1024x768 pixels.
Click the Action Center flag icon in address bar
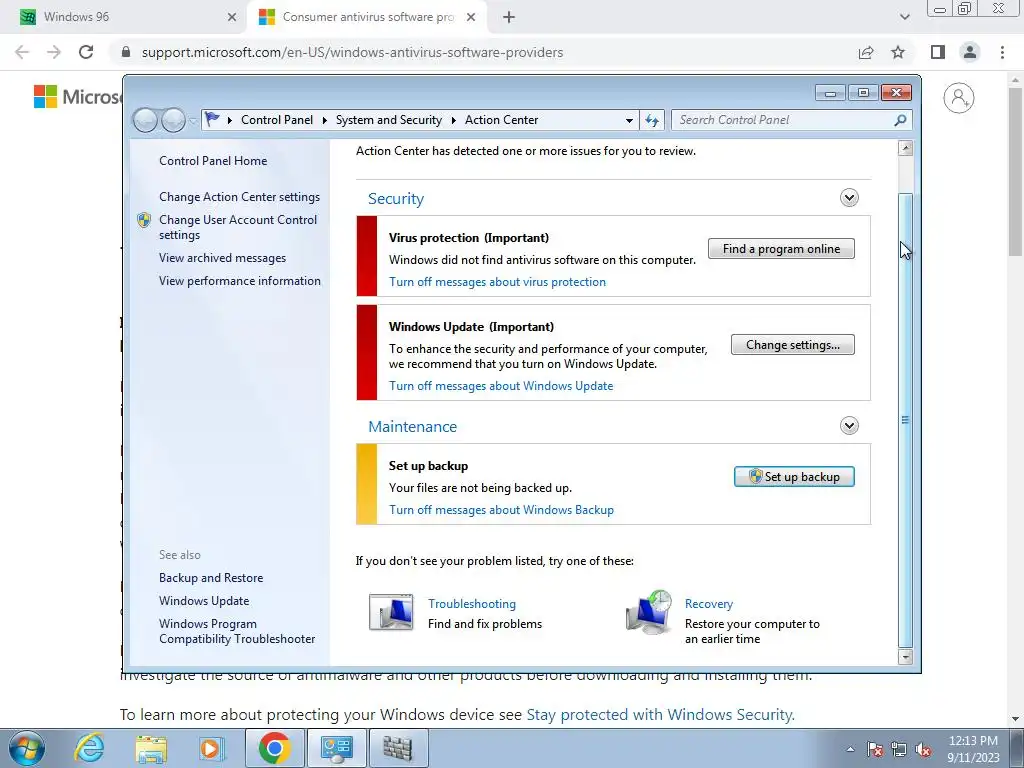[x=212, y=120]
